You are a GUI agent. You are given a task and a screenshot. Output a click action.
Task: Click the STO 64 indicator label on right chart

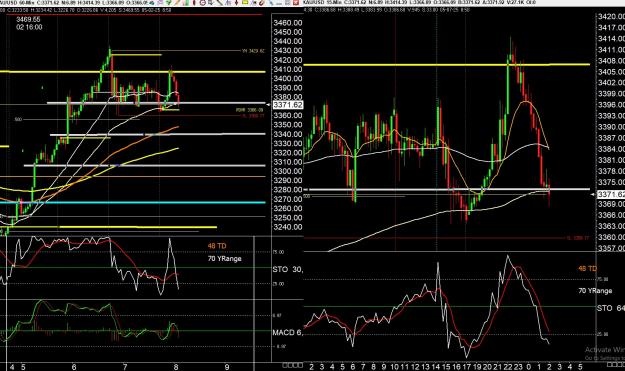tap(611, 308)
